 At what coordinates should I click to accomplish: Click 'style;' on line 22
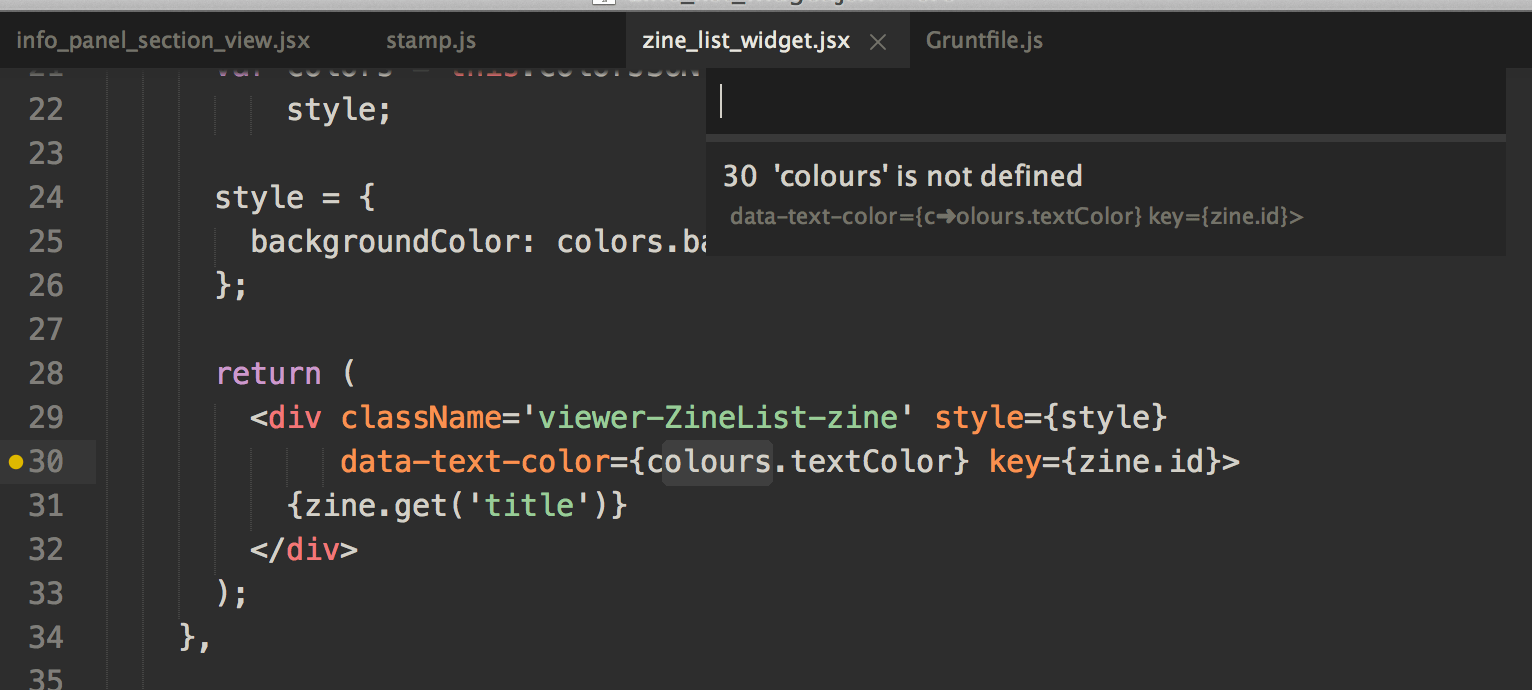[x=339, y=110]
